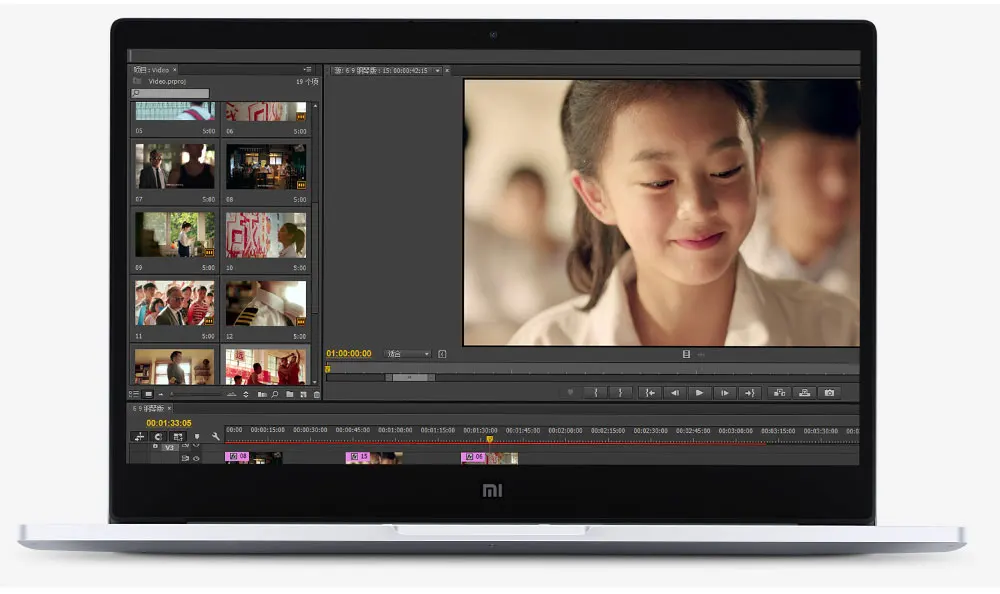Select clip thumbnail 09 in project panel
Viewport: 1000px width, 594px height.
(175, 235)
